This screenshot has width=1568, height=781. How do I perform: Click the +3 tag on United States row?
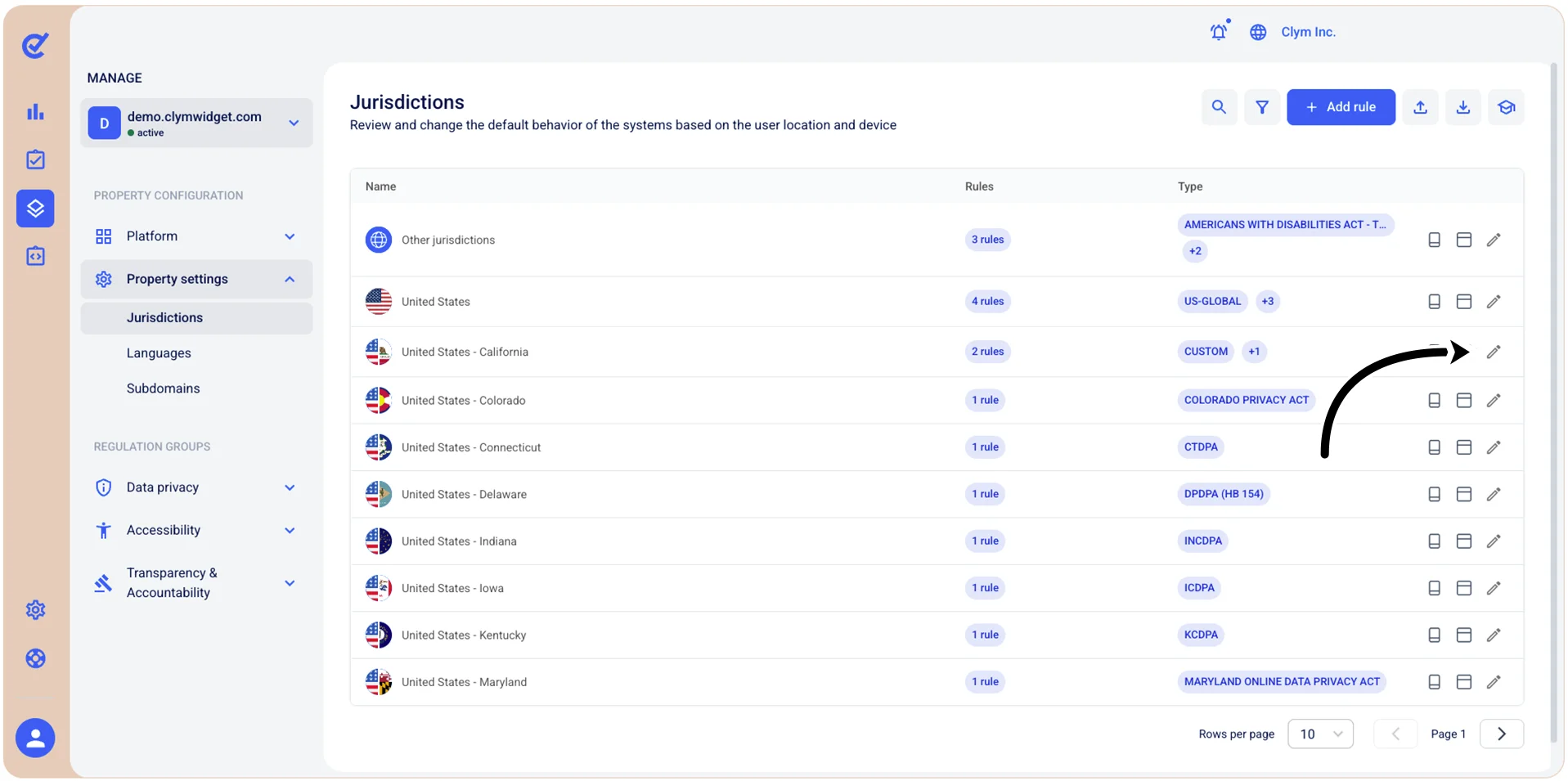tap(1267, 302)
